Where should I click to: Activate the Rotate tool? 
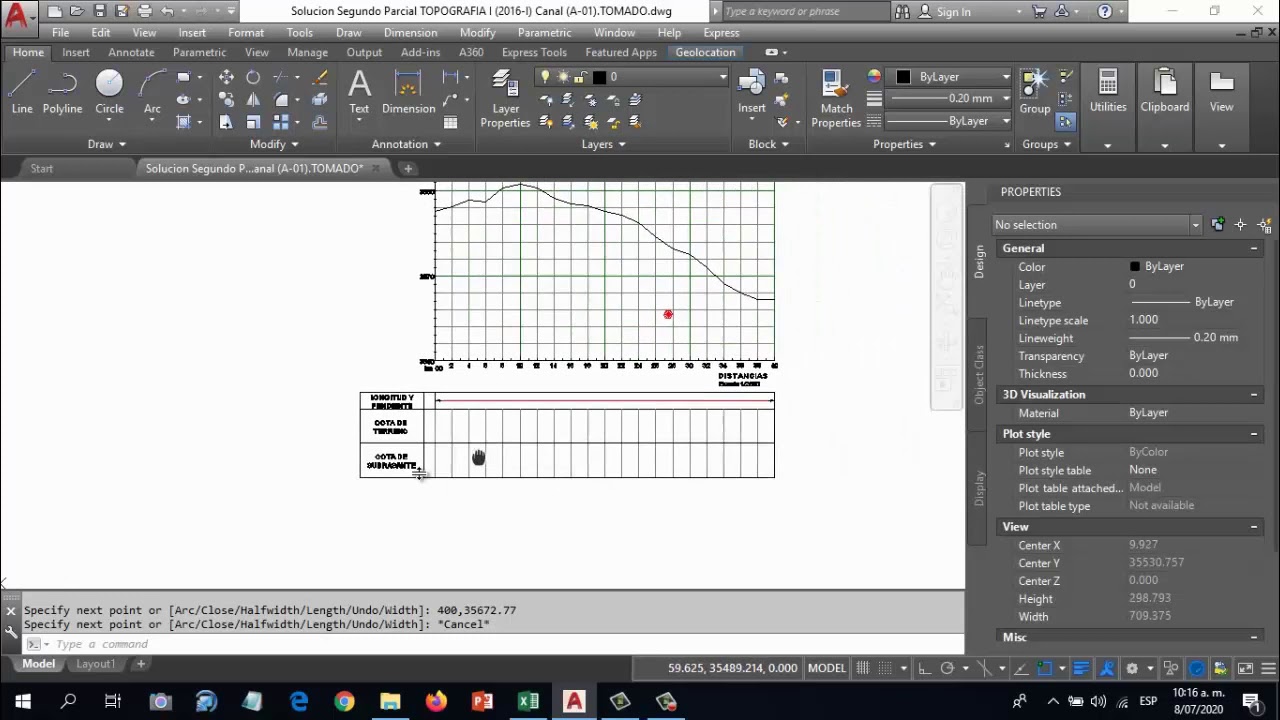tap(253, 77)
